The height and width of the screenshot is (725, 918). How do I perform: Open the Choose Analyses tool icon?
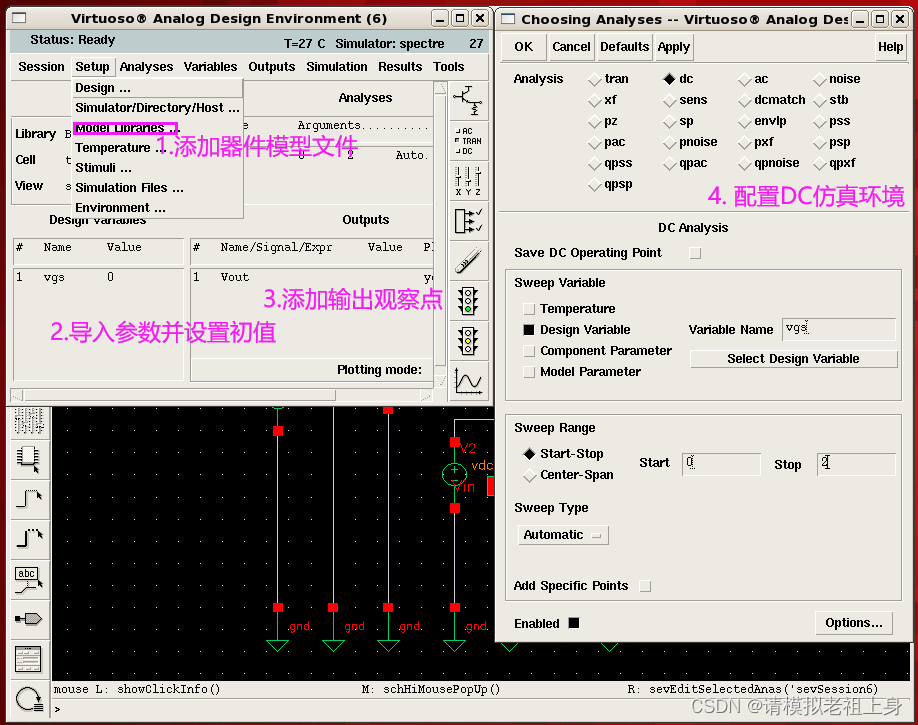pos(467,142)
